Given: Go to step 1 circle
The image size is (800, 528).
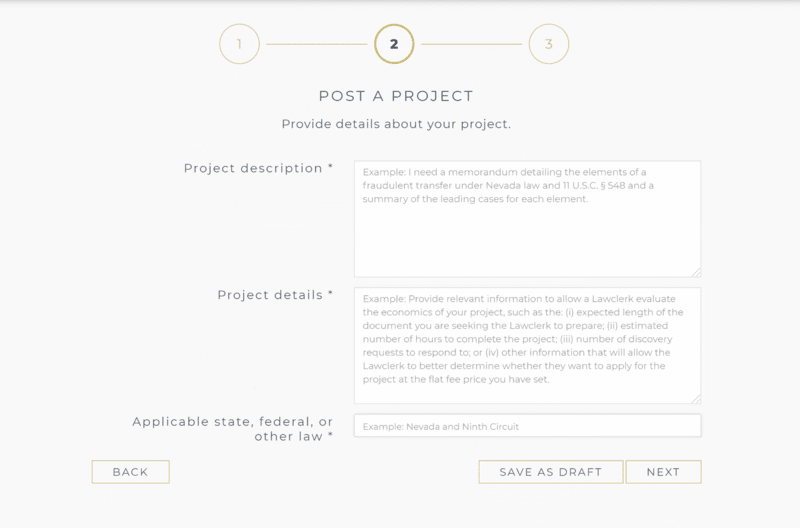Looking at the screenshot, I should [x=239, y=44].
